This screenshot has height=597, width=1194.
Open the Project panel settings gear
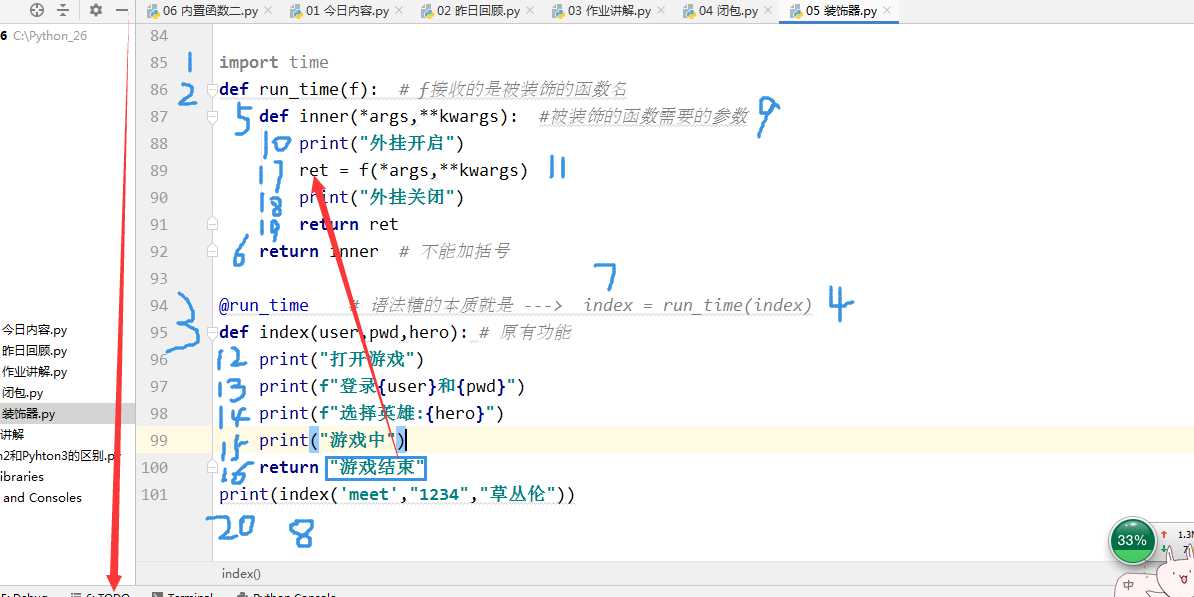tap(95, 11)
